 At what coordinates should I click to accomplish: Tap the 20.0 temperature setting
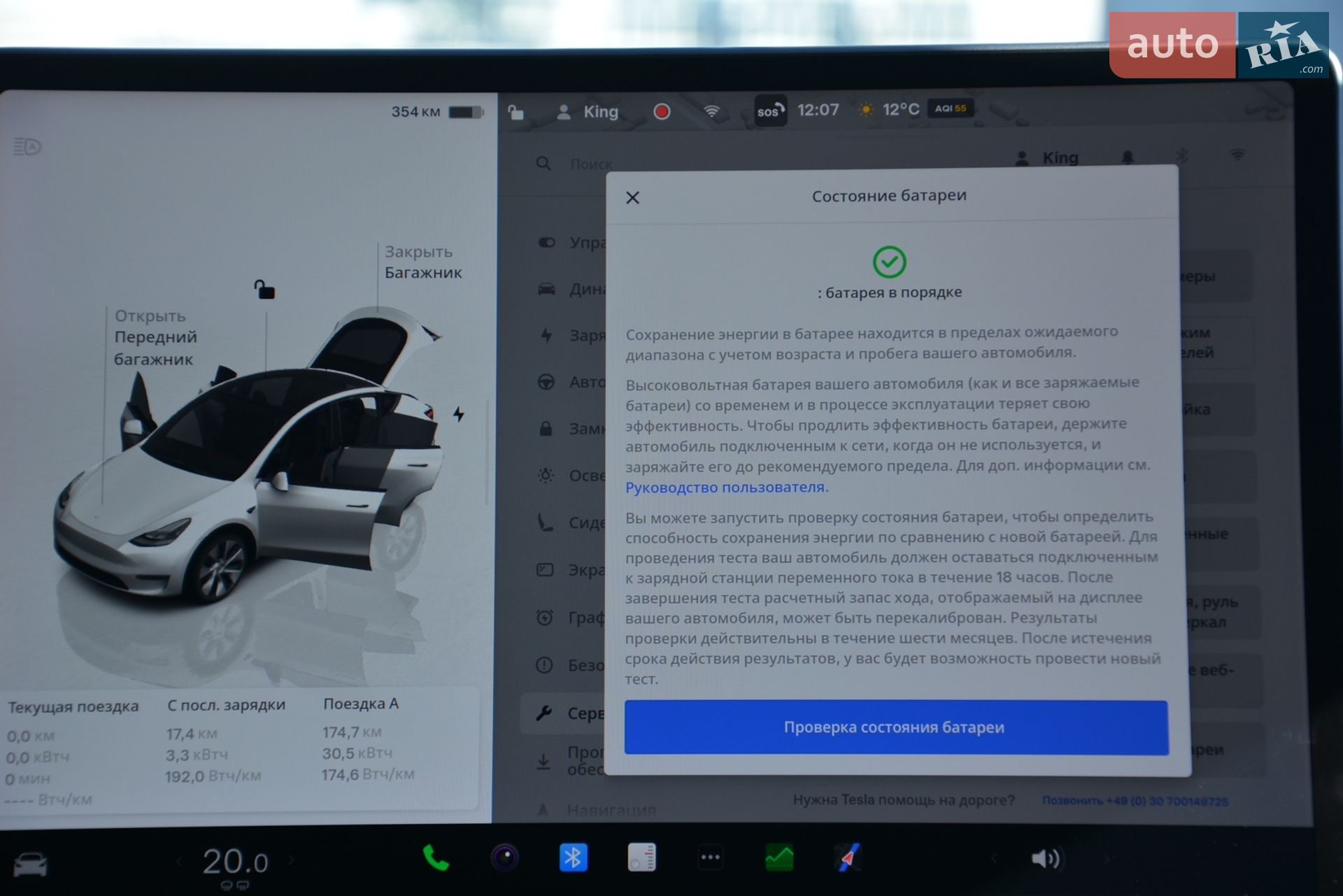(x=235, y=862)
